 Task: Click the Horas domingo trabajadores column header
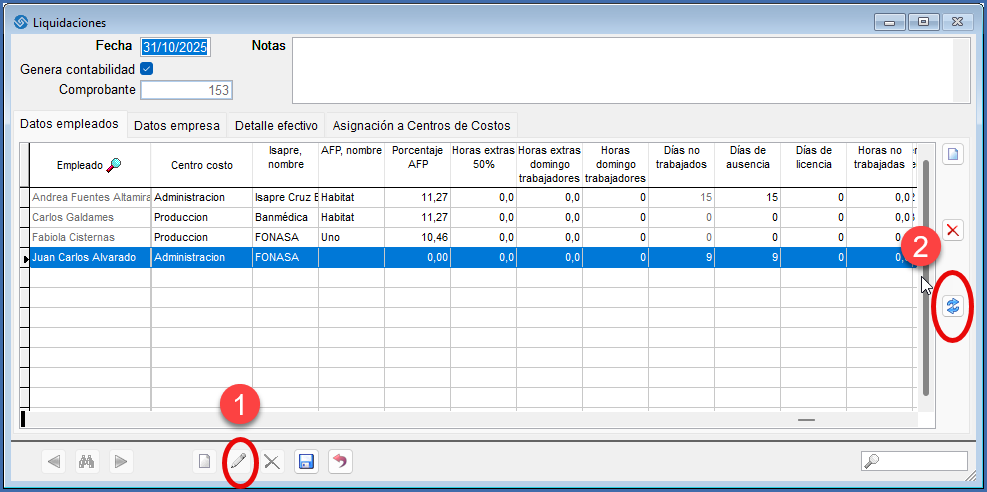coord(616,165)
